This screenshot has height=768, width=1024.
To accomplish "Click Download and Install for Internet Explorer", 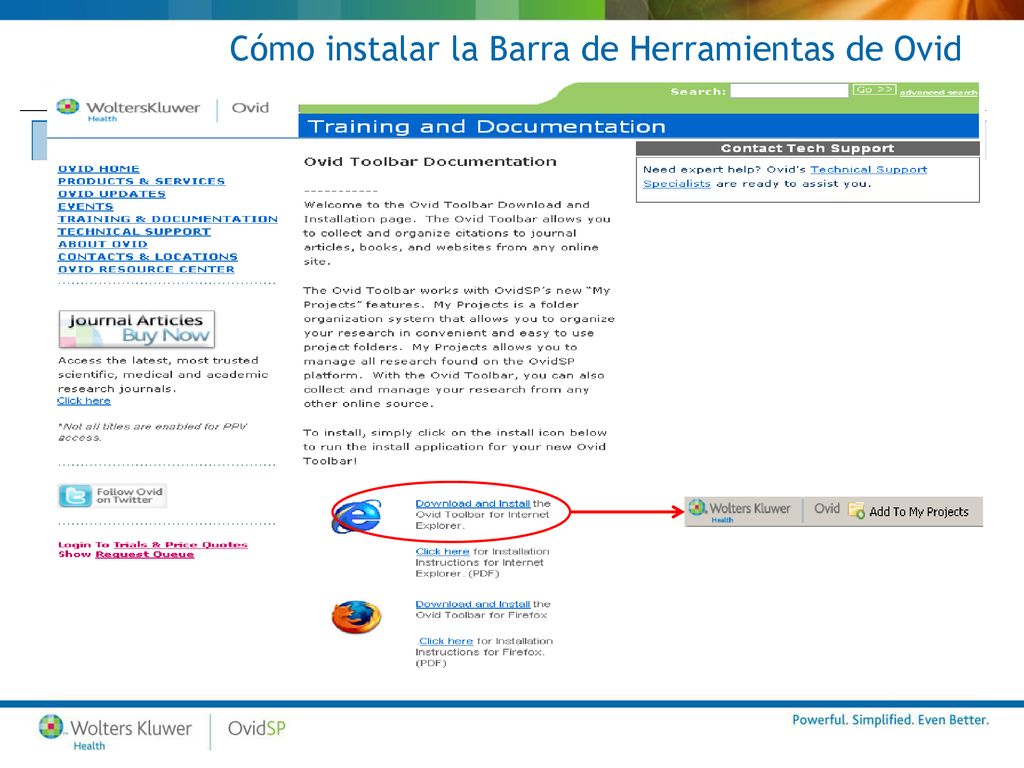I will 473,504.
